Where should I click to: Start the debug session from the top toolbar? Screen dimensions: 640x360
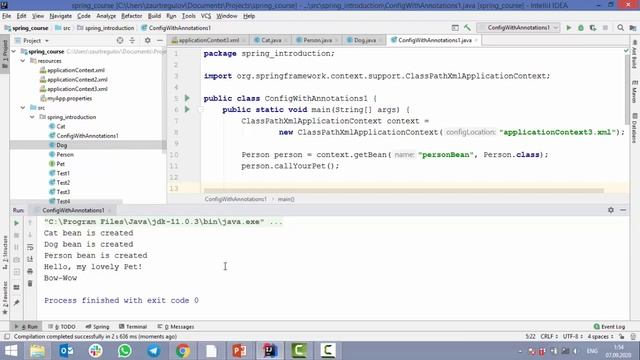(581, 28)
